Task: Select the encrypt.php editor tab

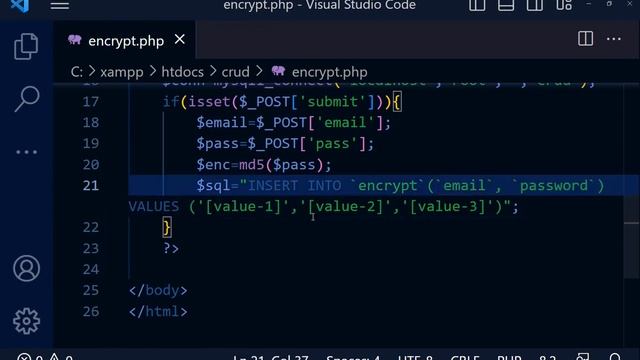Action: coord(124,40)
